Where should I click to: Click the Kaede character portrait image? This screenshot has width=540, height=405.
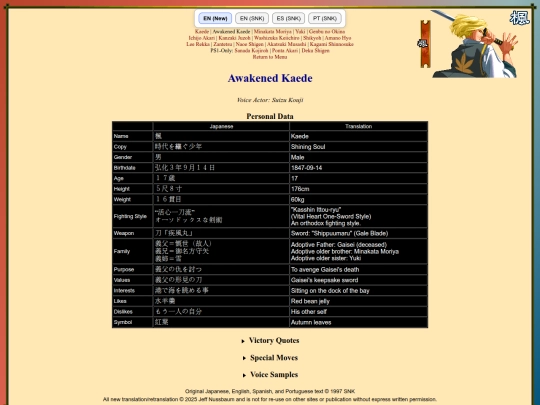coord(475,44)
